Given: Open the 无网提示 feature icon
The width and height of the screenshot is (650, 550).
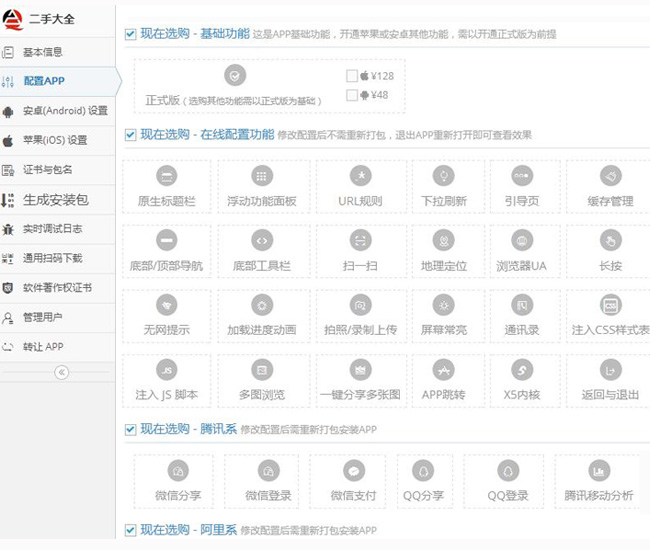Looking at the screenshot, I should tap(167, 305).
